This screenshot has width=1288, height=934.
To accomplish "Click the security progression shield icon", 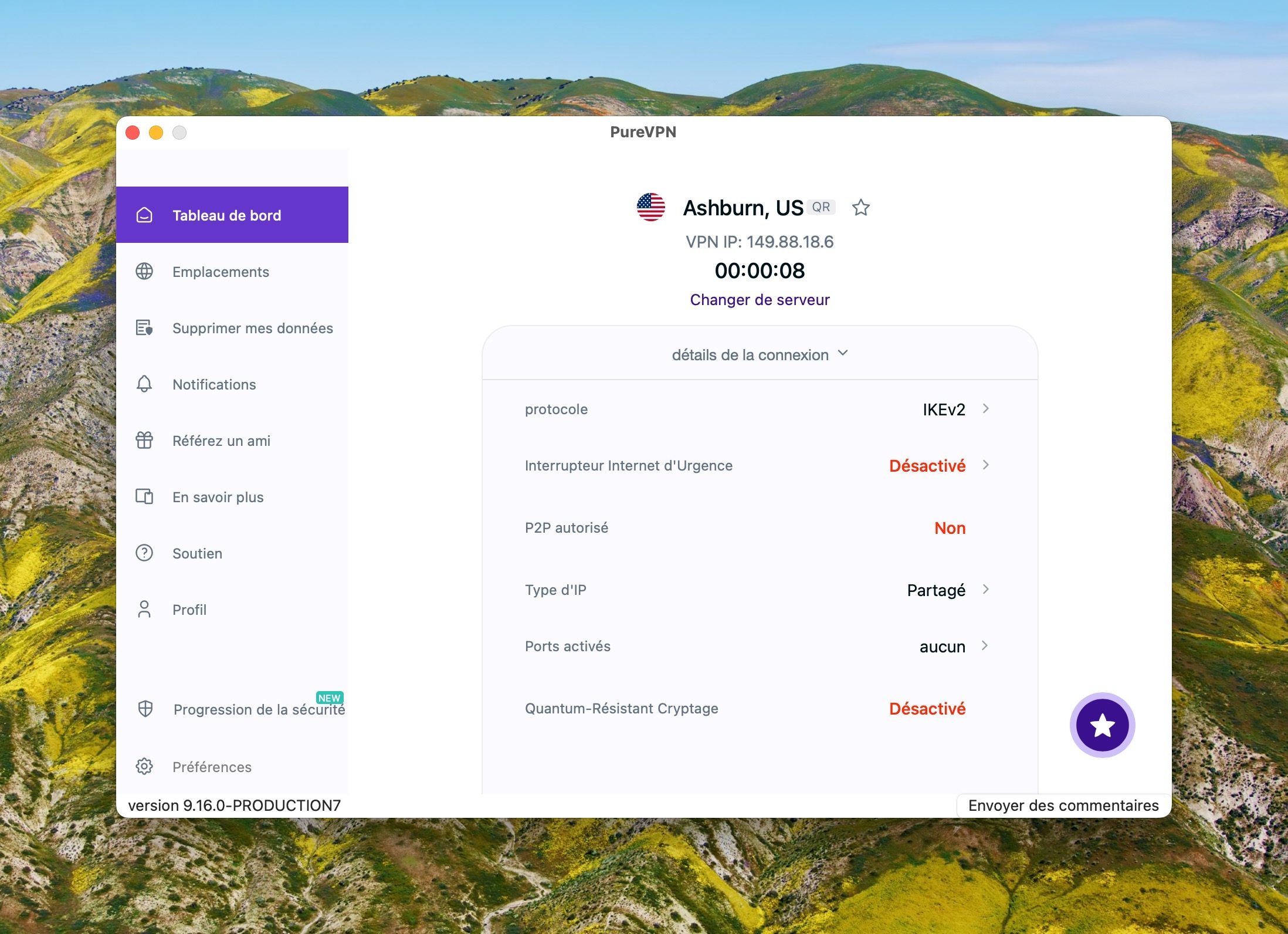I will tap(145, 709).
